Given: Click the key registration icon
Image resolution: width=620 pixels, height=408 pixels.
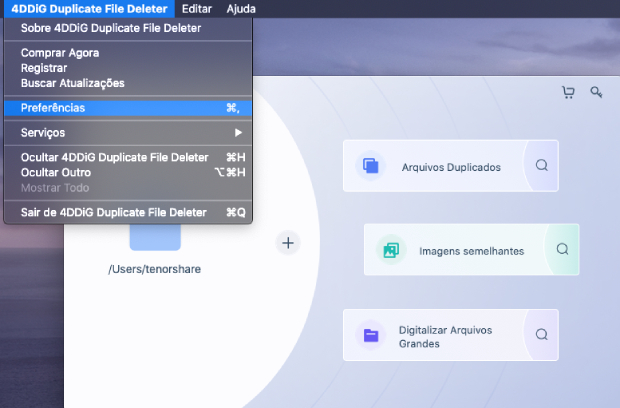Looking at the screenshot, I should tap(596, 93).
